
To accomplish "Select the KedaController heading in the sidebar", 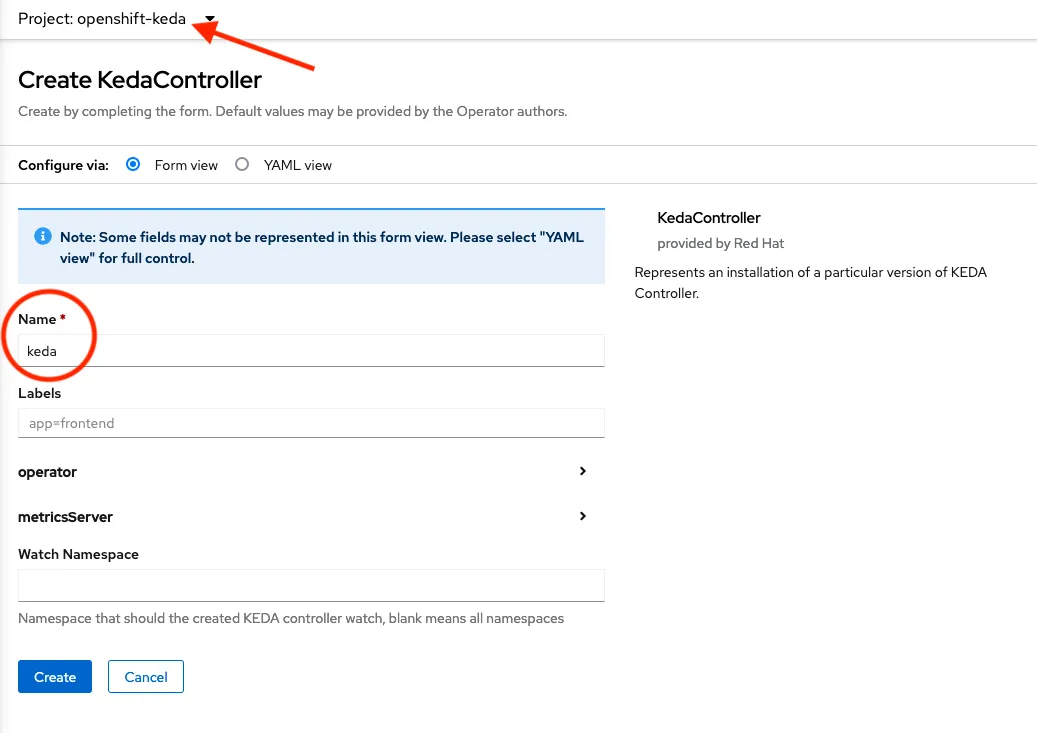I will click(x=708, y=217).
